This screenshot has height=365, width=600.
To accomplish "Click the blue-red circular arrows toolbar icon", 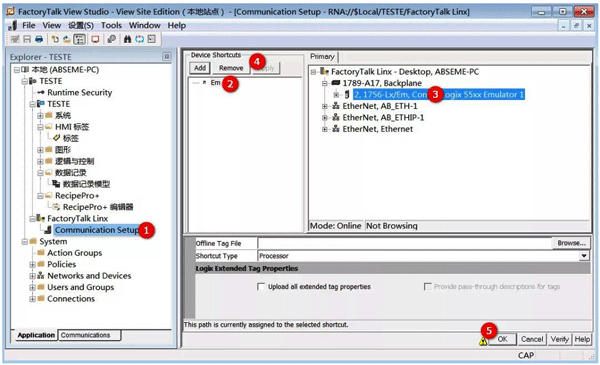I will (140, 39).
